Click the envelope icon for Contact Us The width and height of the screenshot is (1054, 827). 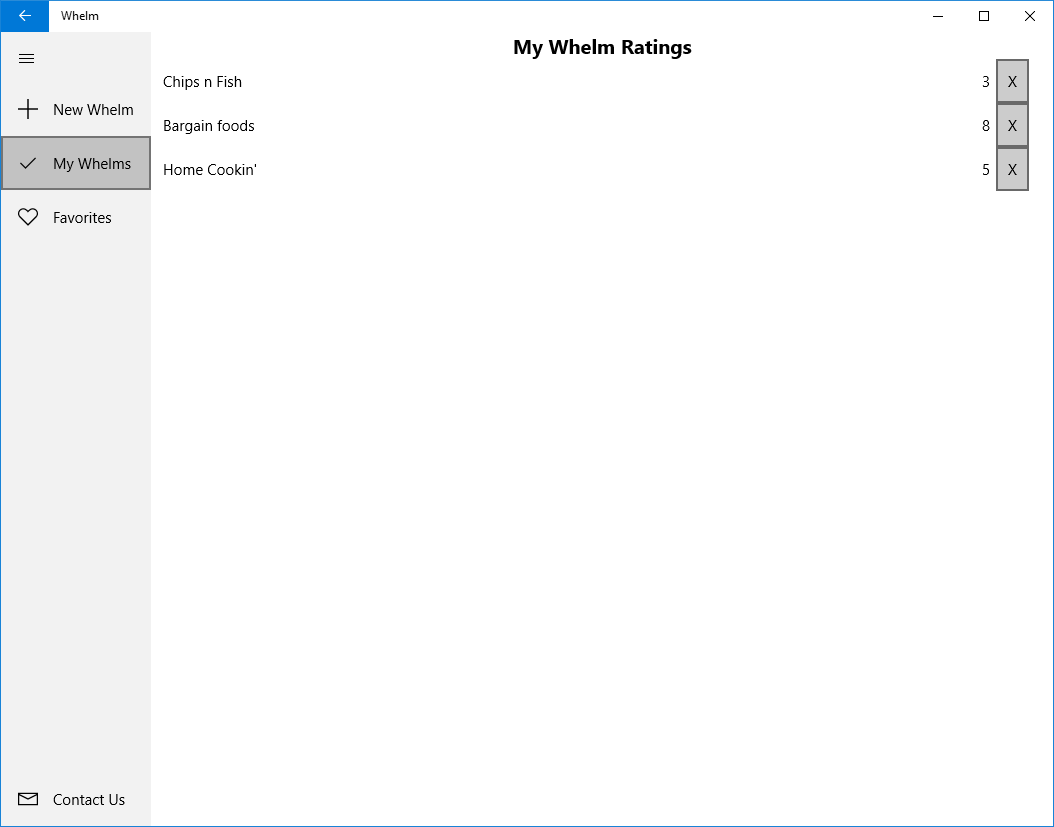[x=28, y=799]
